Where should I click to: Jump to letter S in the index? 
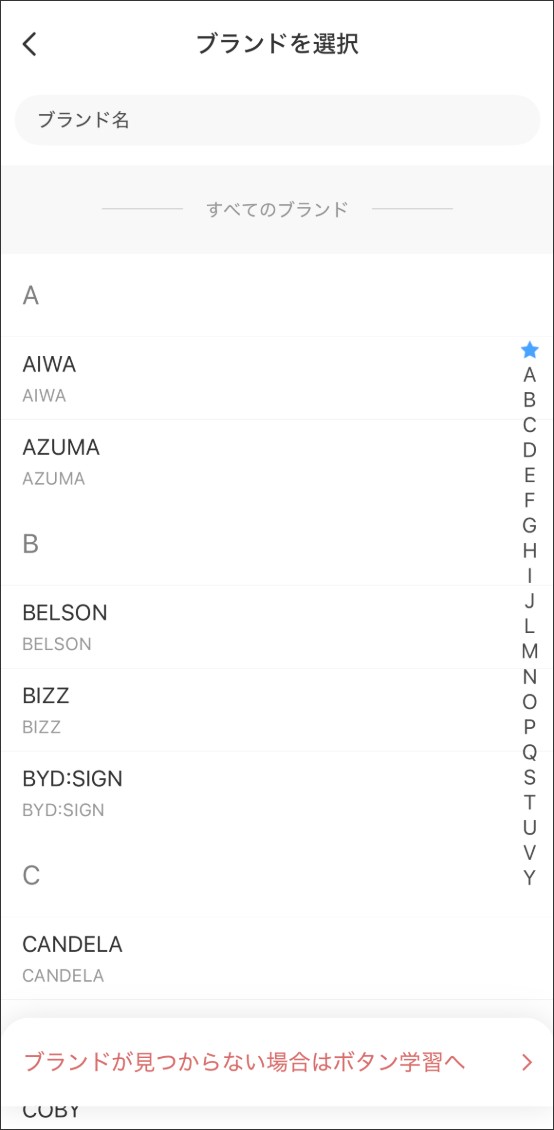tap(530, 778)
